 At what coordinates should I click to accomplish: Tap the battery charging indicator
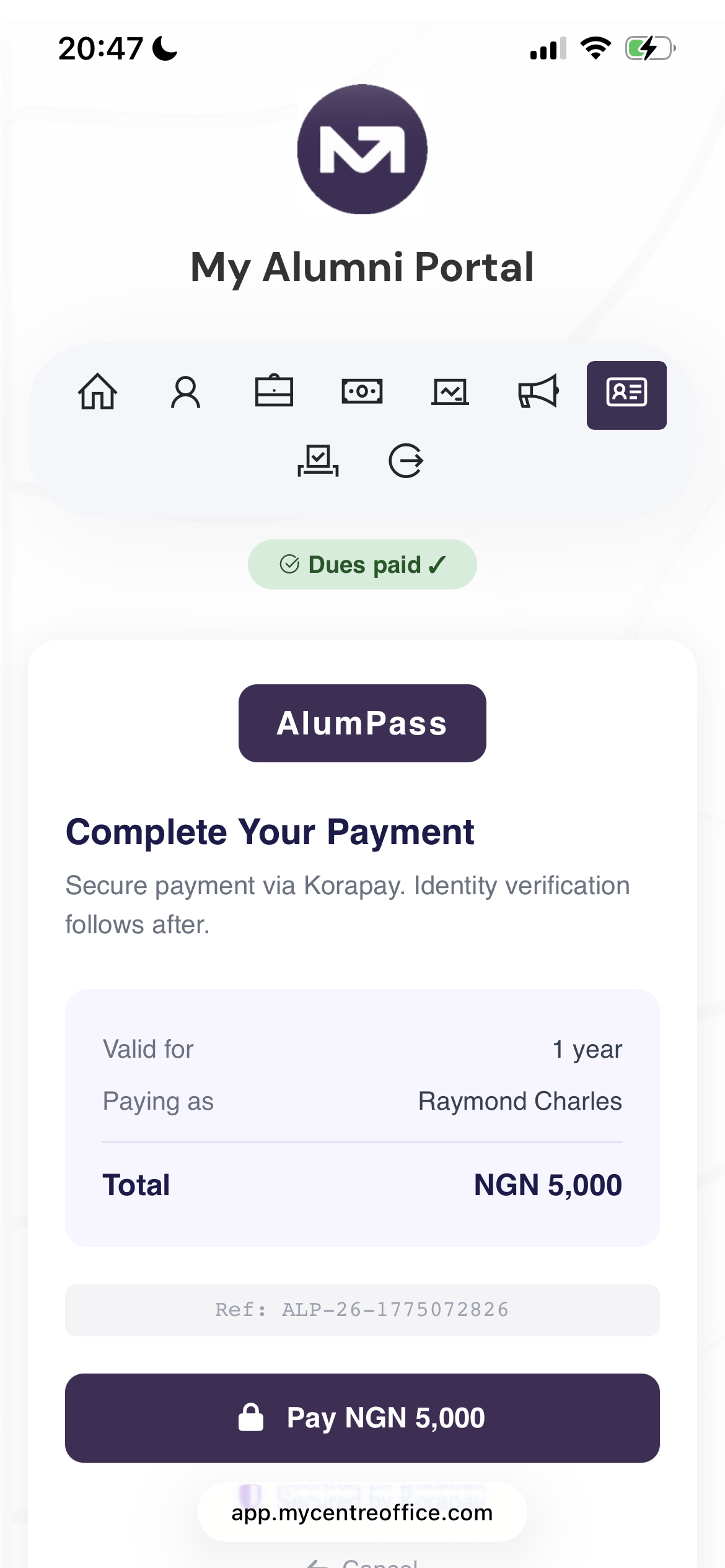click(x=648, y=48)
